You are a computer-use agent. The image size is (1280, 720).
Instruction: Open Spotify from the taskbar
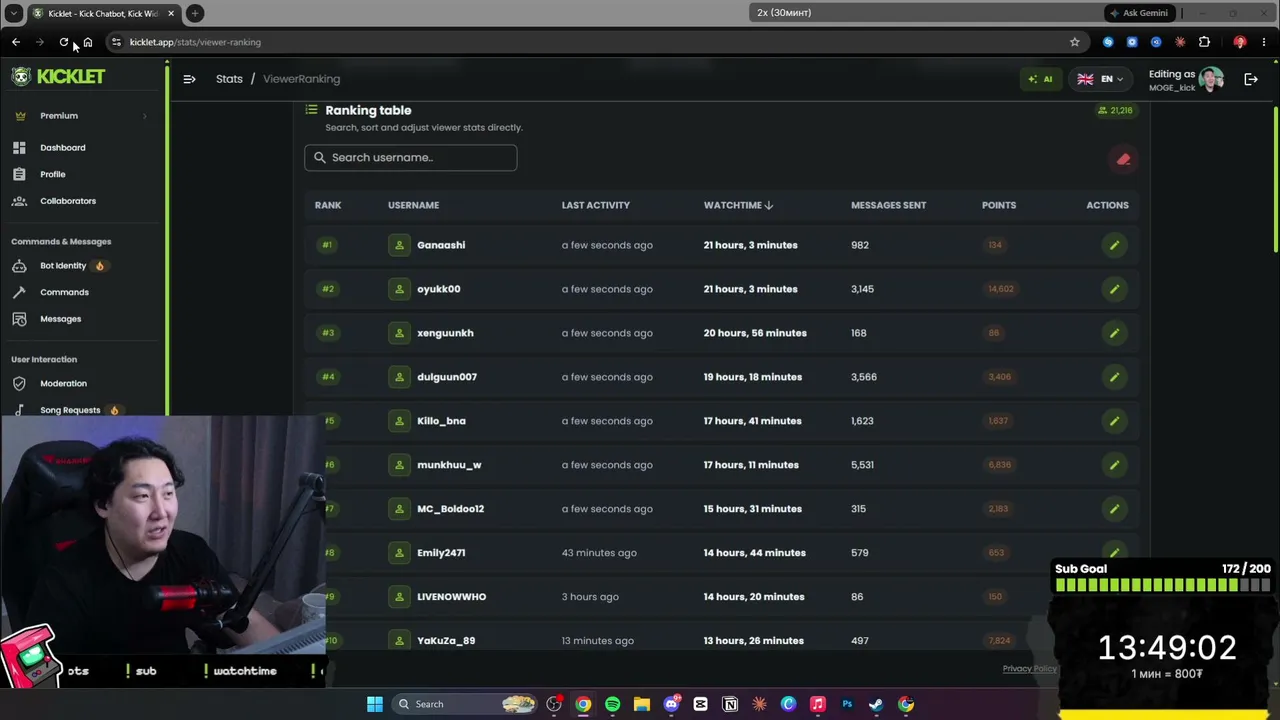click(612, 704)
